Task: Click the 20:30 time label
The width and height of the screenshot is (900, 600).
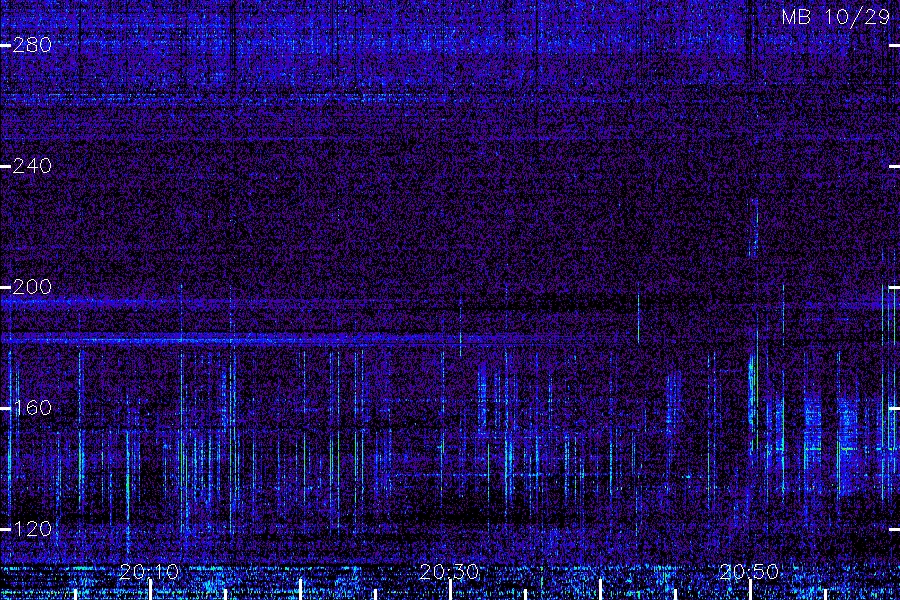Action: (x=449, y=572)
